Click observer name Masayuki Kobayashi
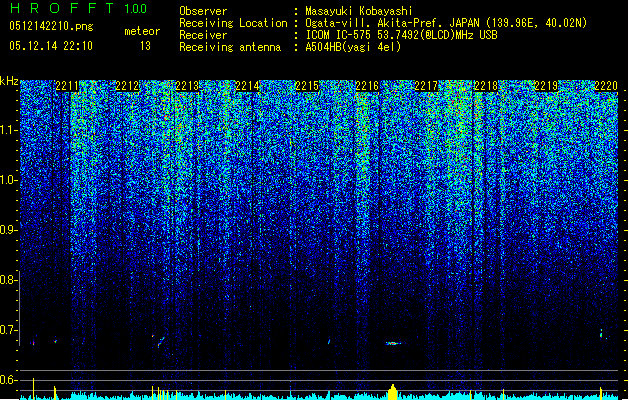 (x=359, y=11)
